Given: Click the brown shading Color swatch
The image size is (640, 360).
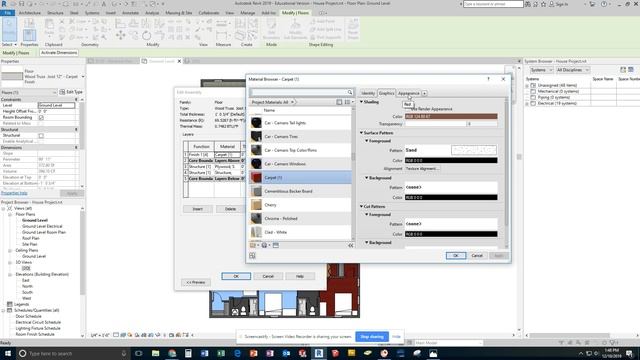Looking at the screenshot, I should [451, 116].
